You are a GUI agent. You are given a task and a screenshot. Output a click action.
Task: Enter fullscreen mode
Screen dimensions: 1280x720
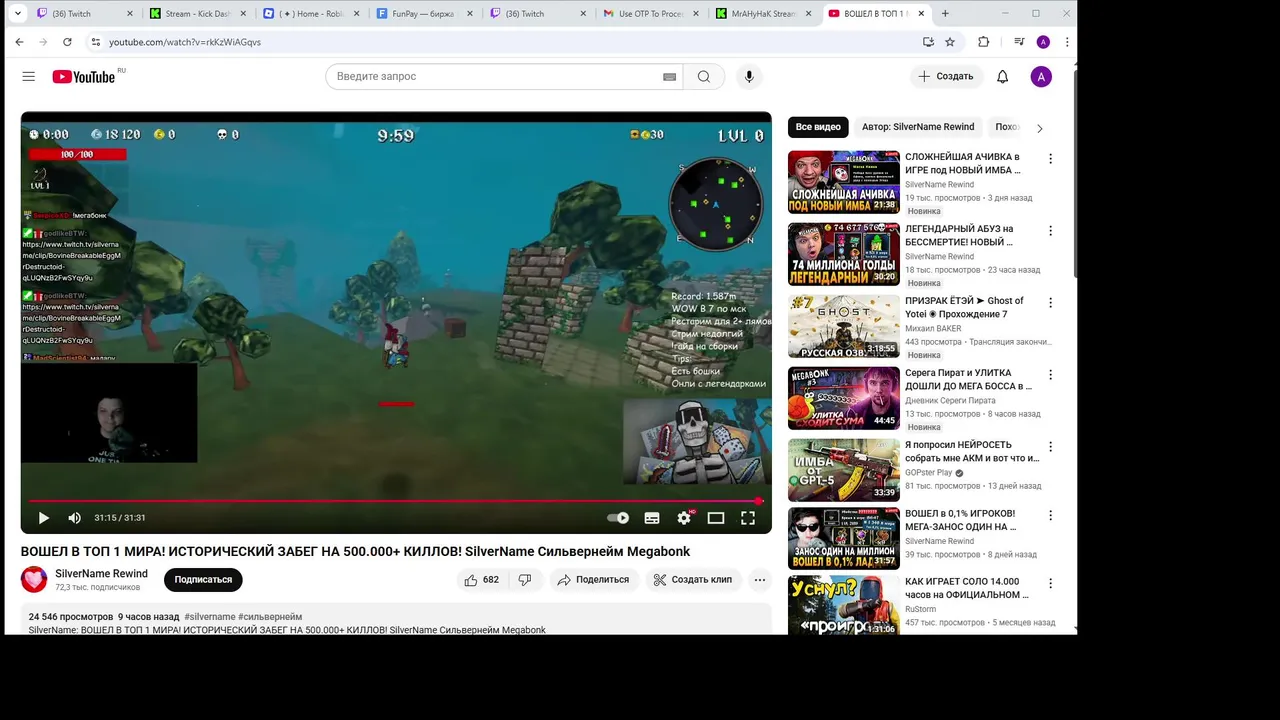(x=747, y=518)
